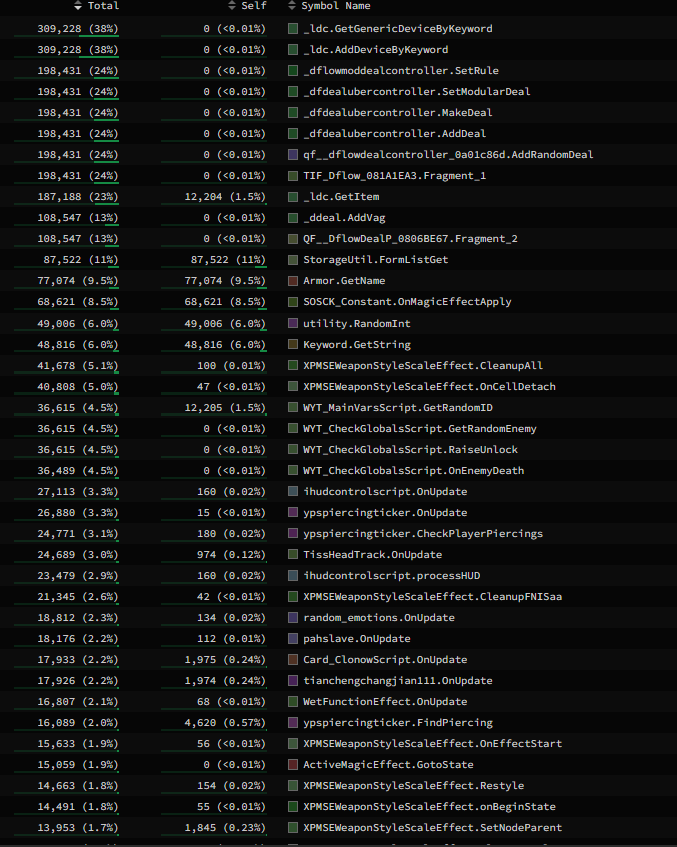Click color swatch beside _ldc.AddDeviceByKeyword
677x847 pixels.
[293, 50]
